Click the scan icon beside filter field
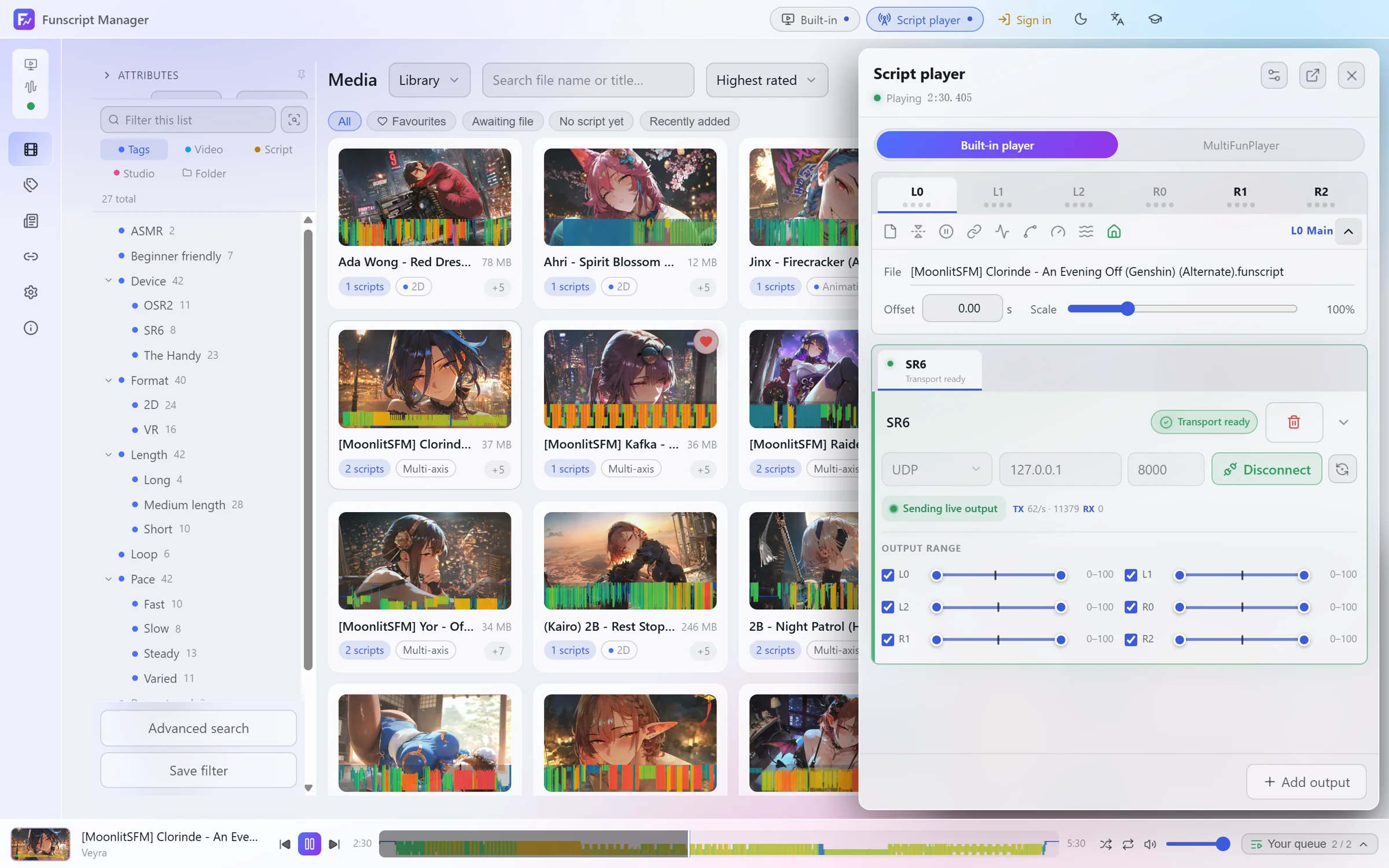Screen dimensions: 1389x868 pos(294,120)
